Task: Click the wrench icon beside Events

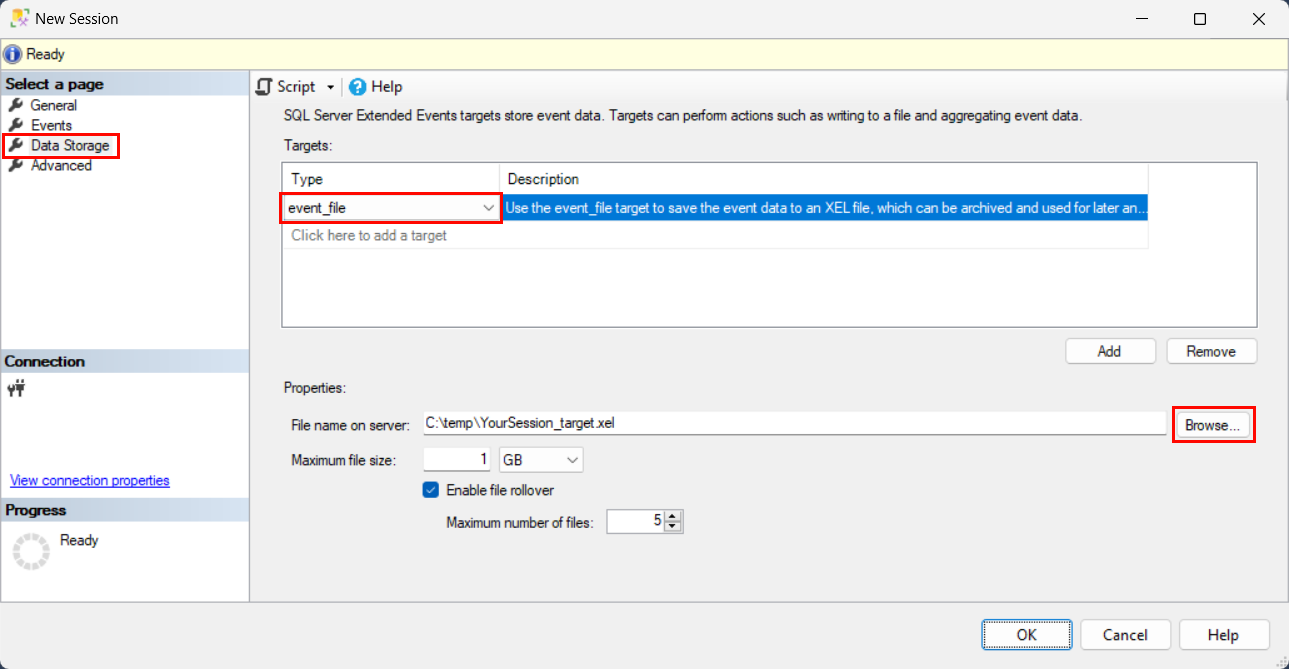Action: click(15, 125)
